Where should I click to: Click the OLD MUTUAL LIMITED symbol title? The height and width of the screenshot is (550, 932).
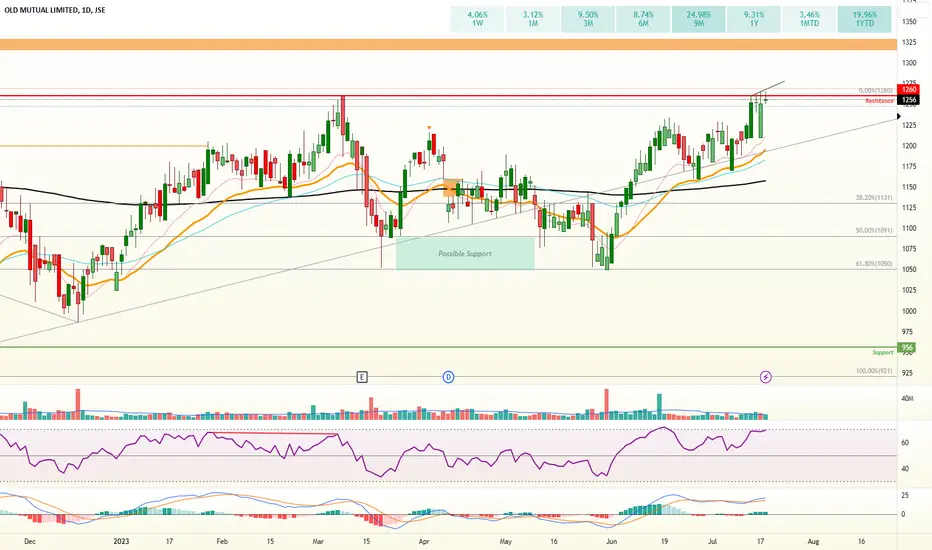point(53,10)
